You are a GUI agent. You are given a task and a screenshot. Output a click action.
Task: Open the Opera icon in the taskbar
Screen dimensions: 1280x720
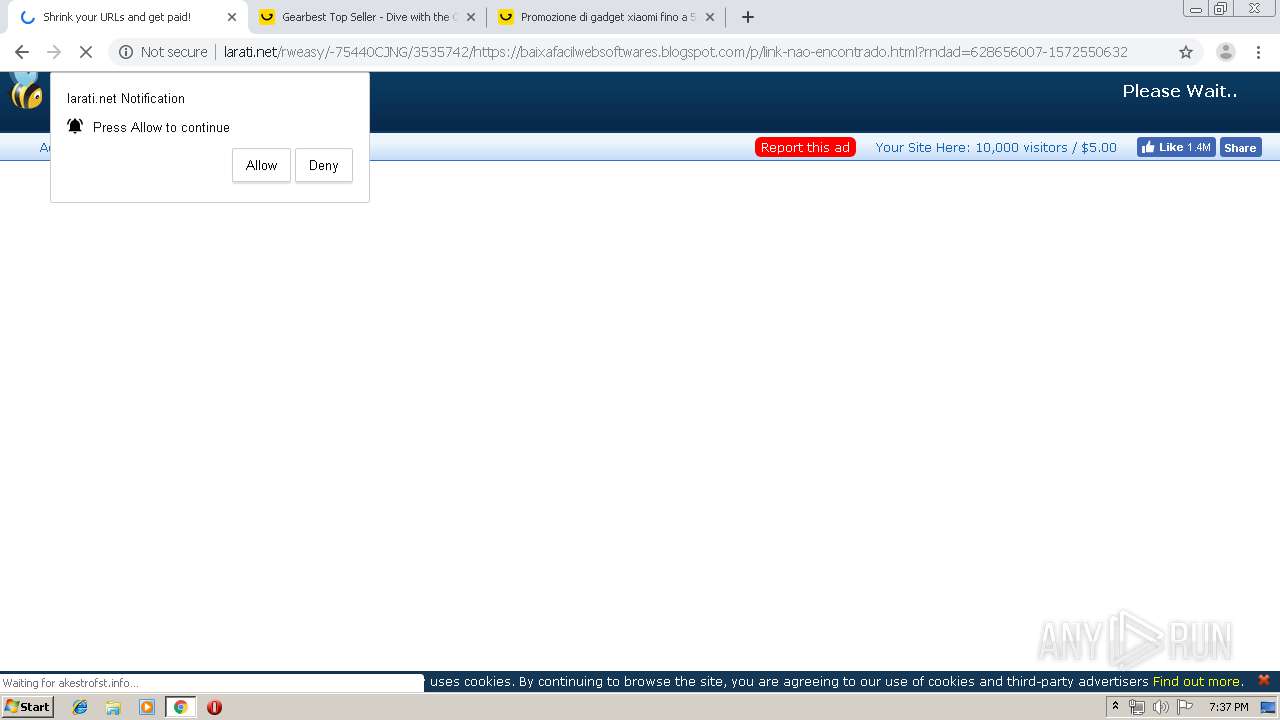[x=214, y=707]
